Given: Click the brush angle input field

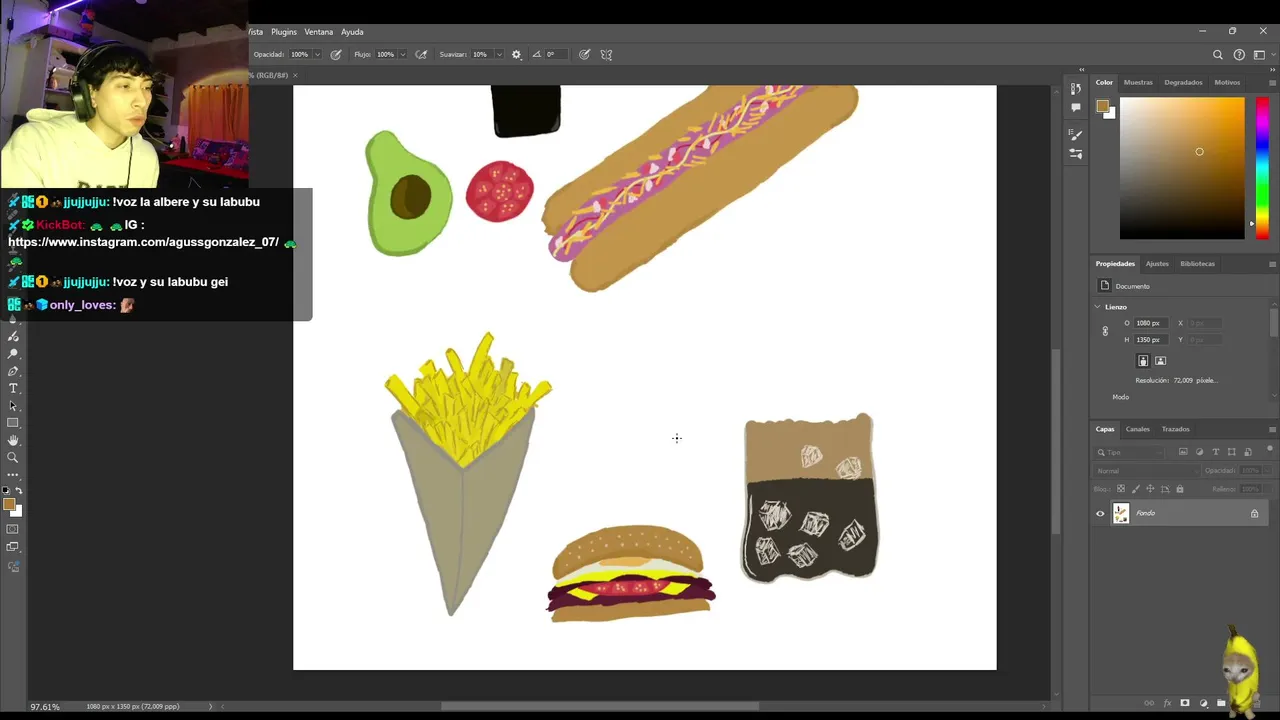Looking at the screenshot, I should point(557,54).
